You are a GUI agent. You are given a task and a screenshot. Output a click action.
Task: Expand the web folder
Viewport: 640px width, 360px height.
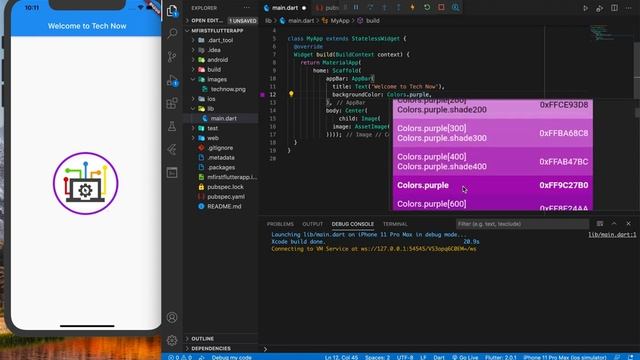(213, 138)
